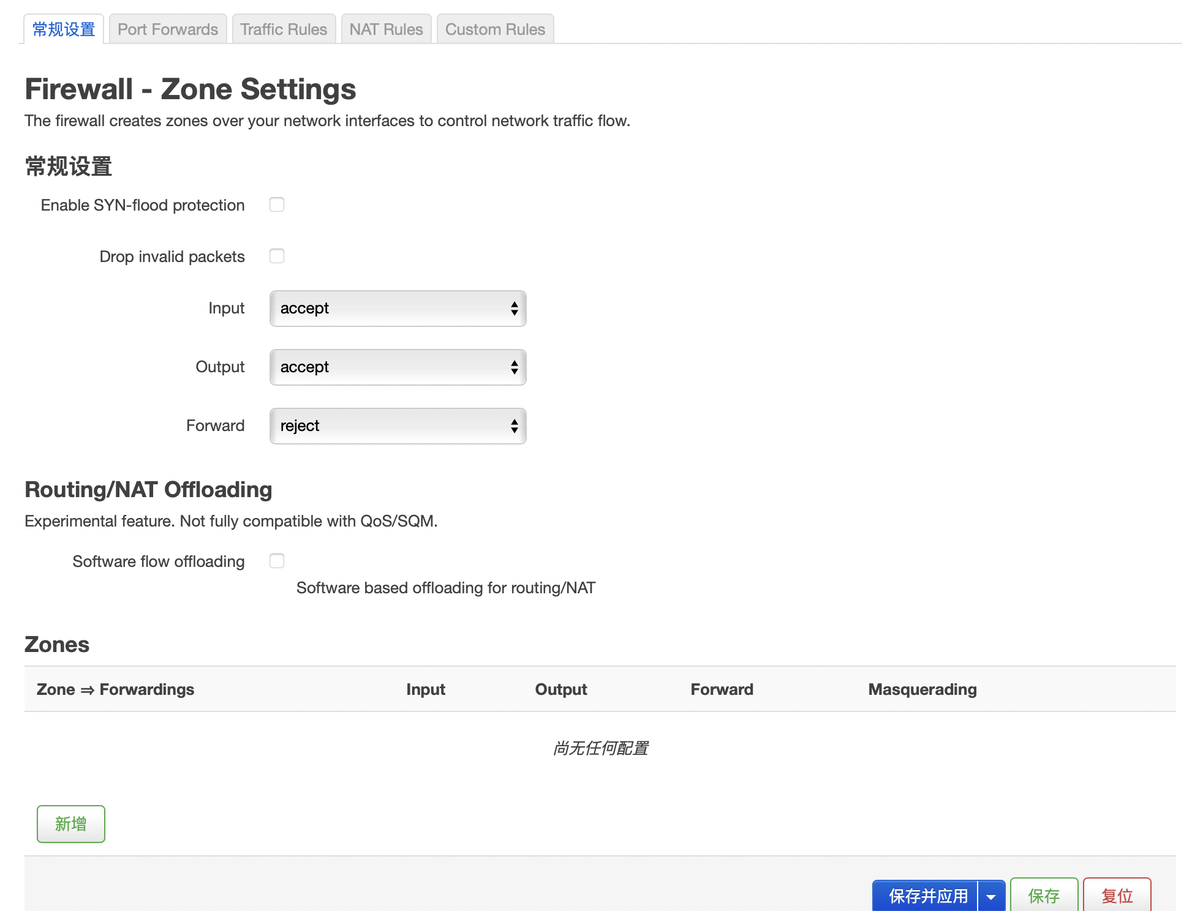The width and height of the screenshot is (1192, 911).
Task: Enable Software flow offloading checkbox
Action: point(277,561)
